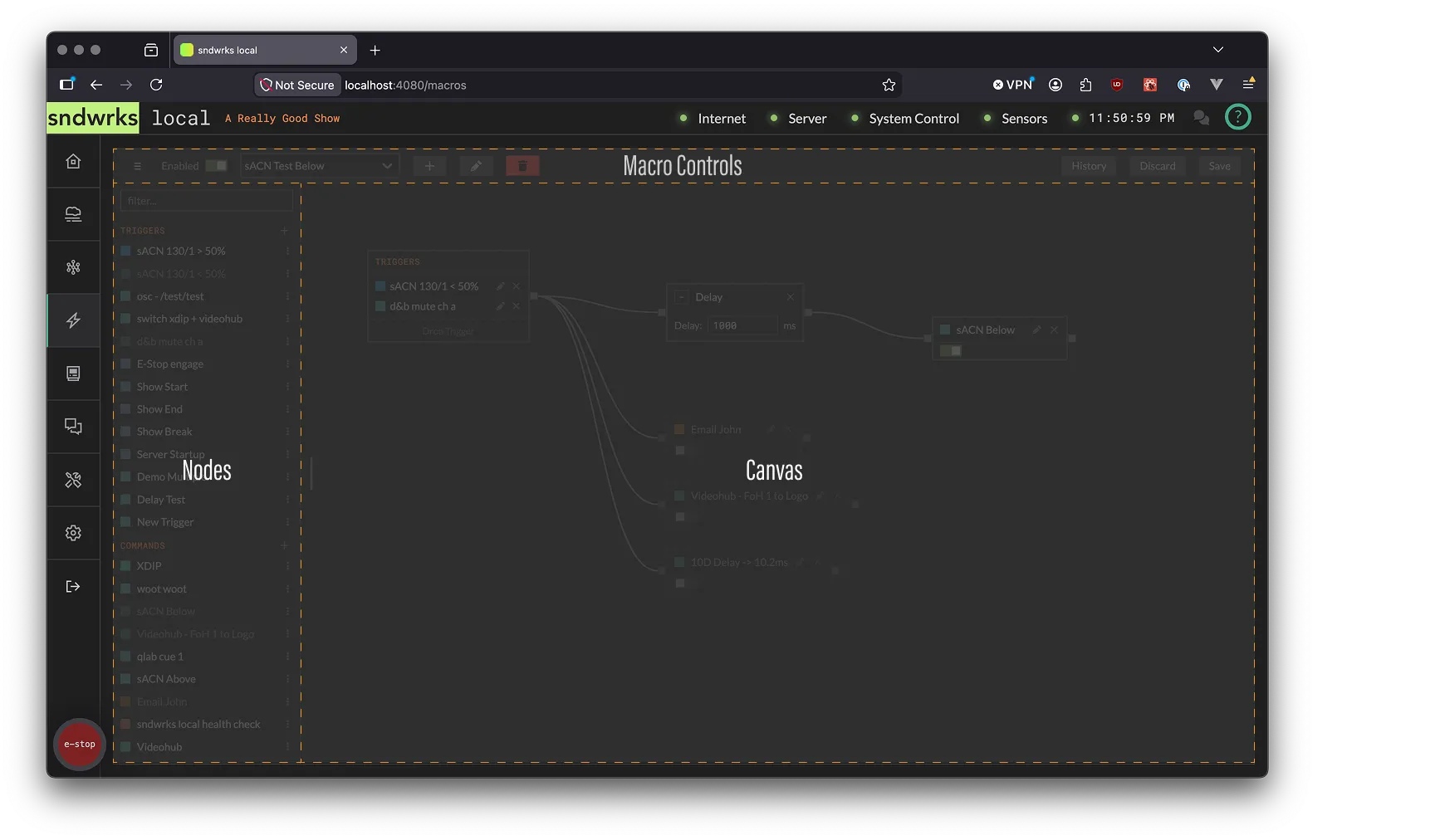Remove d&b mute ch a trigger from canvas
This screenshot has height=840, width=1440.
517,306
